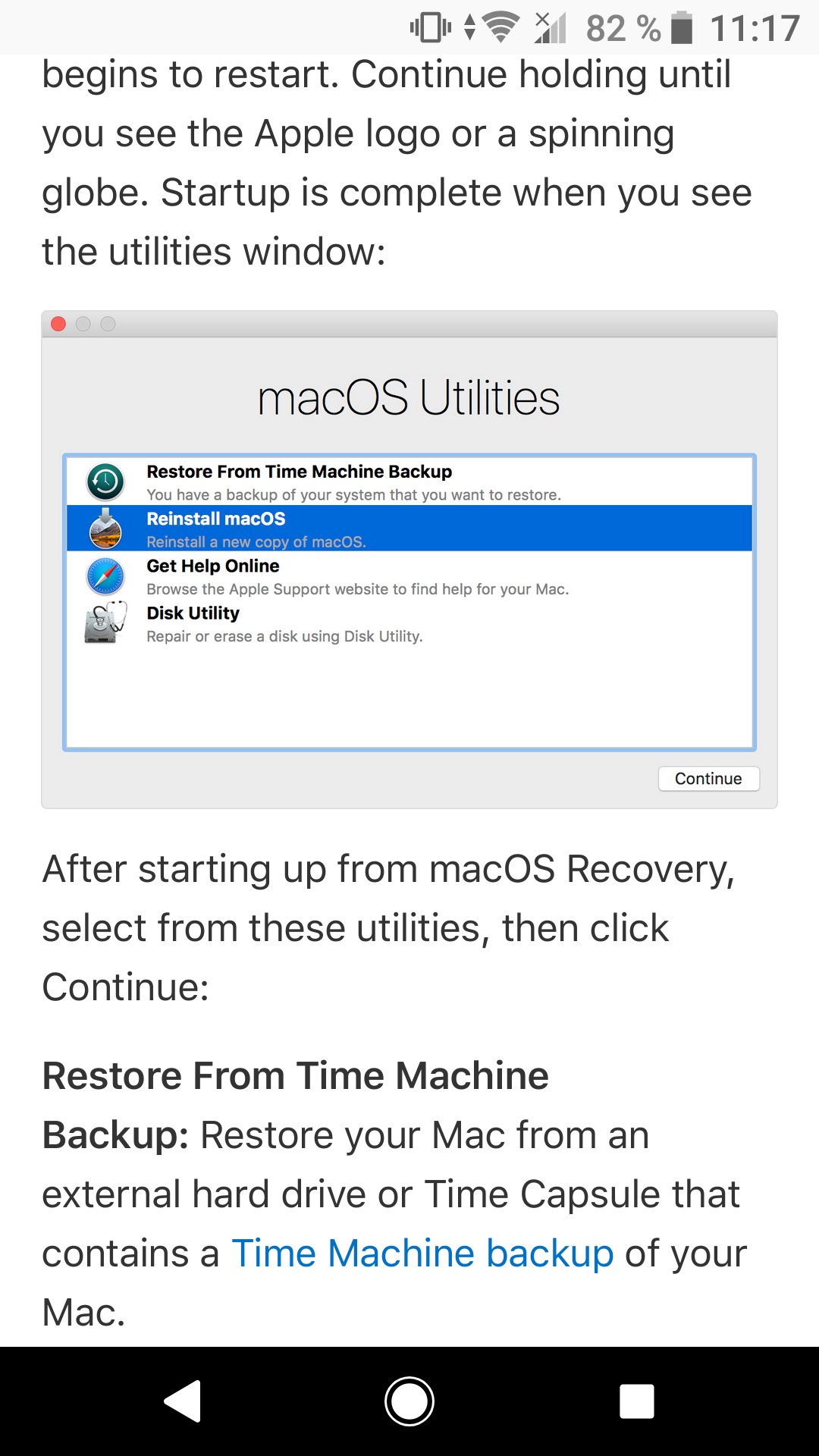The image size is (819, 1456).
Task: Open the Time Machine backup link
Action: (422, 1253)
